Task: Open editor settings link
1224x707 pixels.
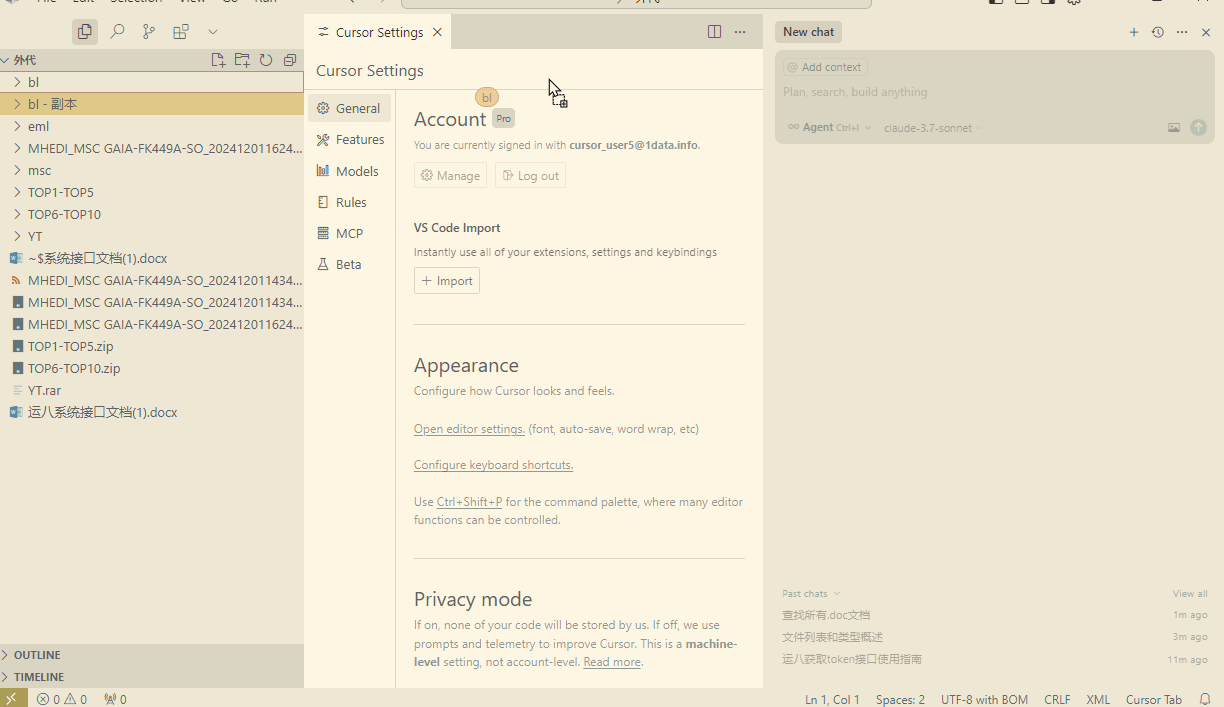Action: pos(469,429)
